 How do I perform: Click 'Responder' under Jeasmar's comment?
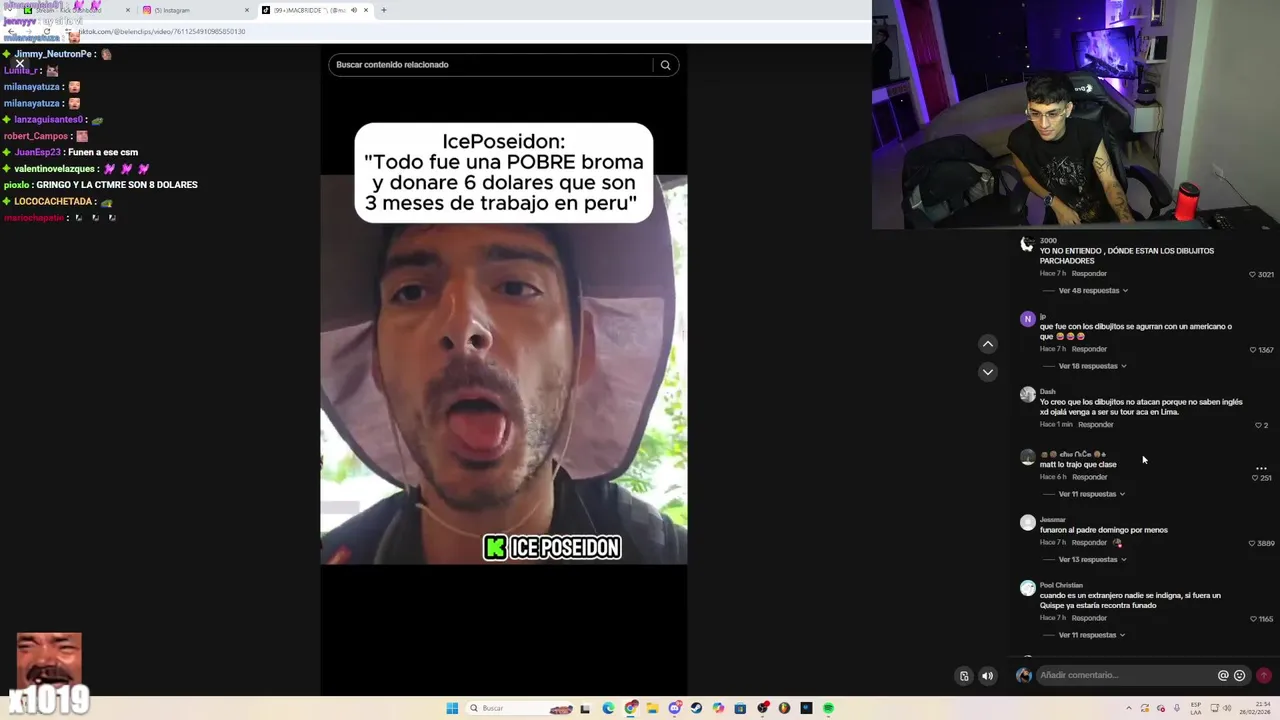point(1089,543)
